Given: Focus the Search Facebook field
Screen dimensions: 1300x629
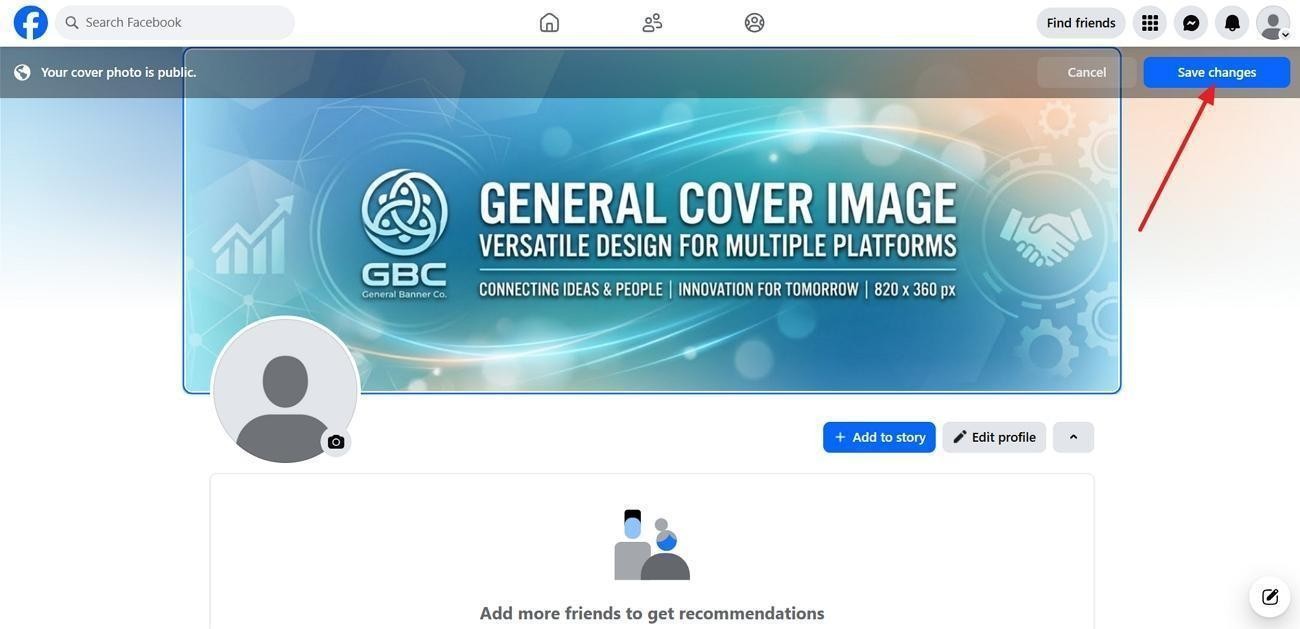Looking at the screenshot, I should 175,22.
